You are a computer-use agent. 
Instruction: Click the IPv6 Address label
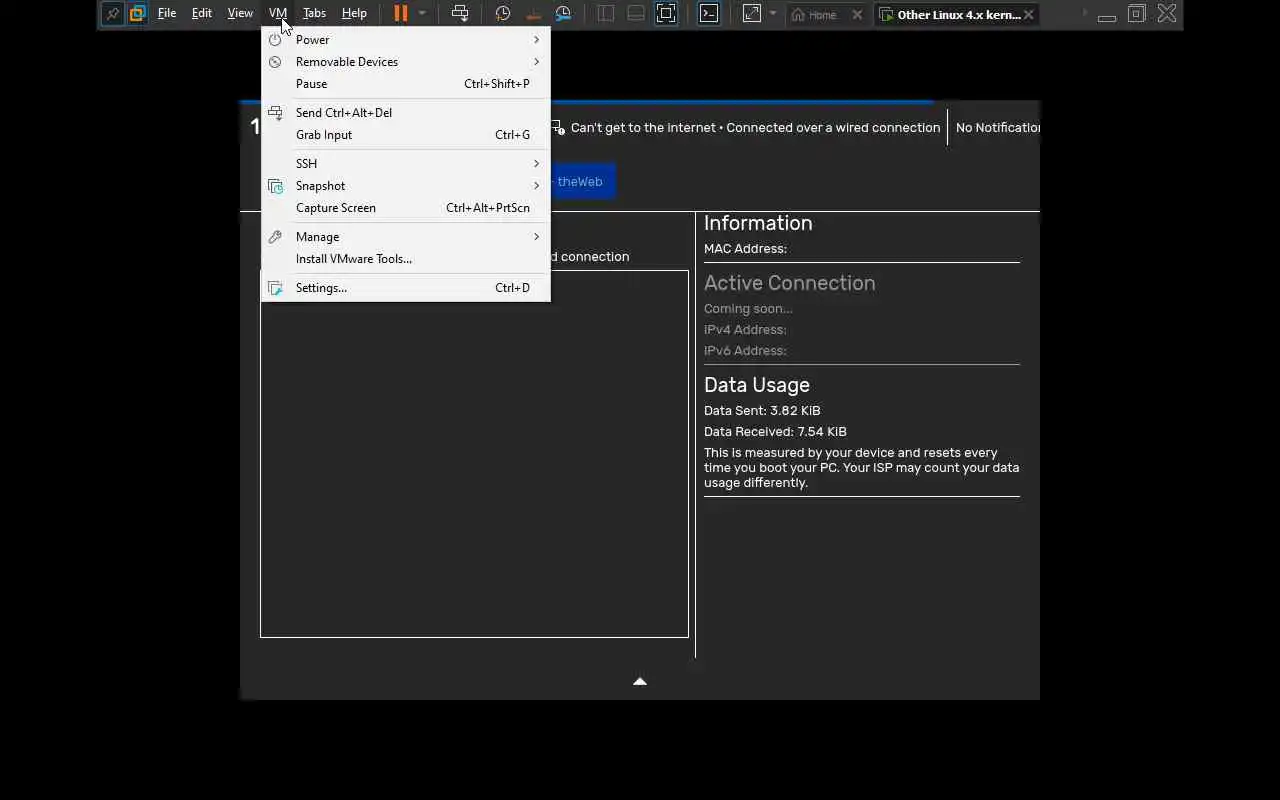pos(745,351)
